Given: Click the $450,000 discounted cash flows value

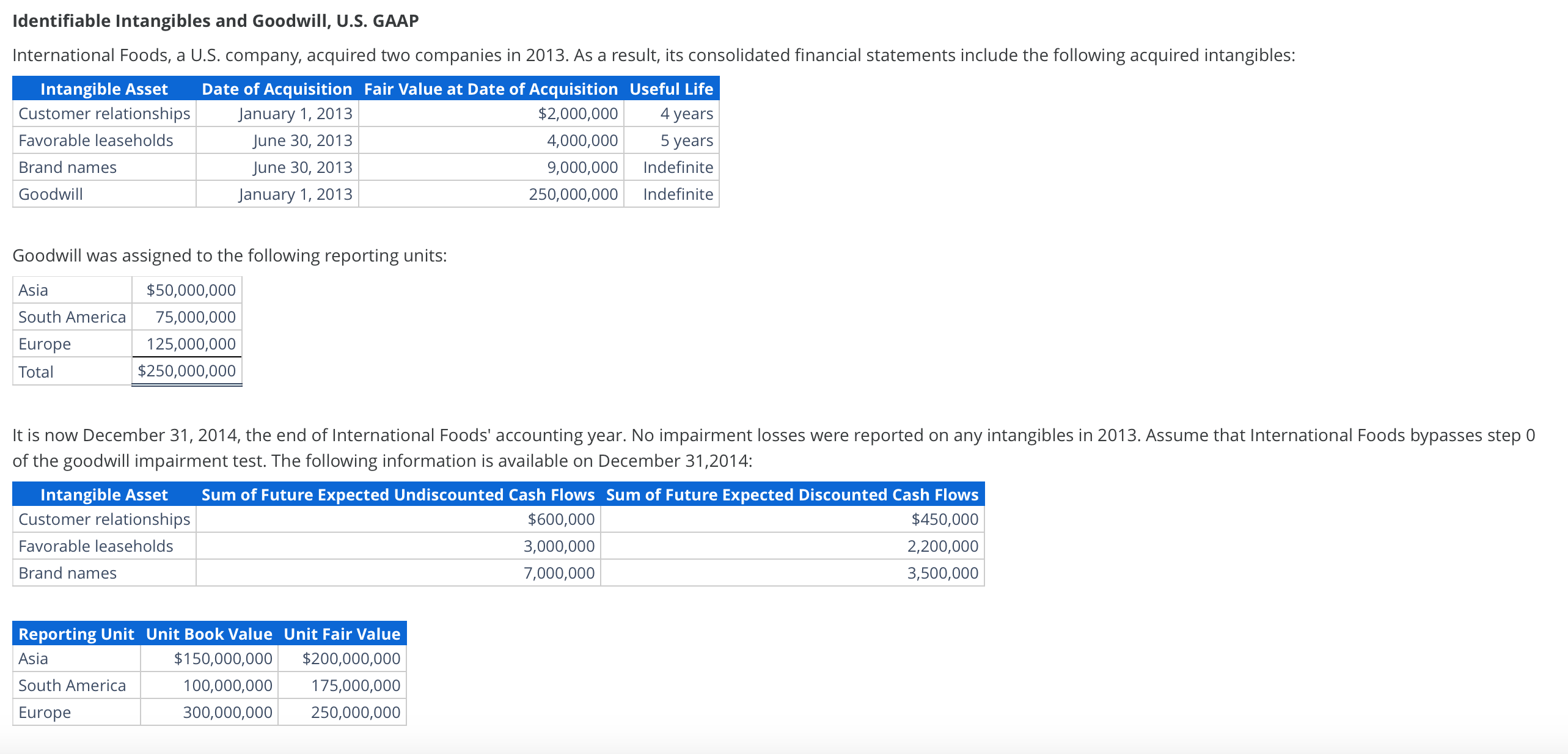Looking at the screenshot, I should click(x=944, y=519).
